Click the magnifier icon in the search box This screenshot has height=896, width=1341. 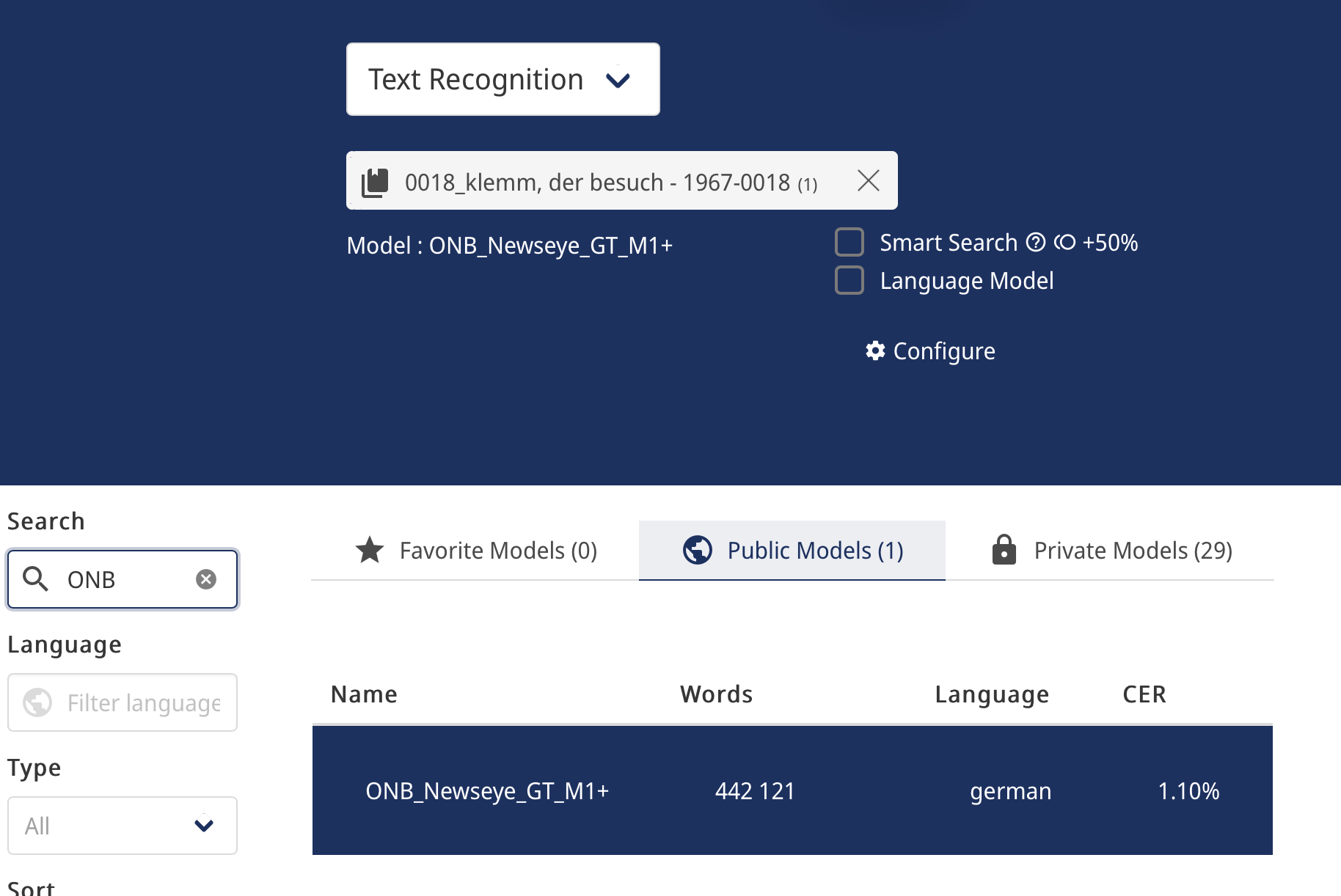pos(35,579)
